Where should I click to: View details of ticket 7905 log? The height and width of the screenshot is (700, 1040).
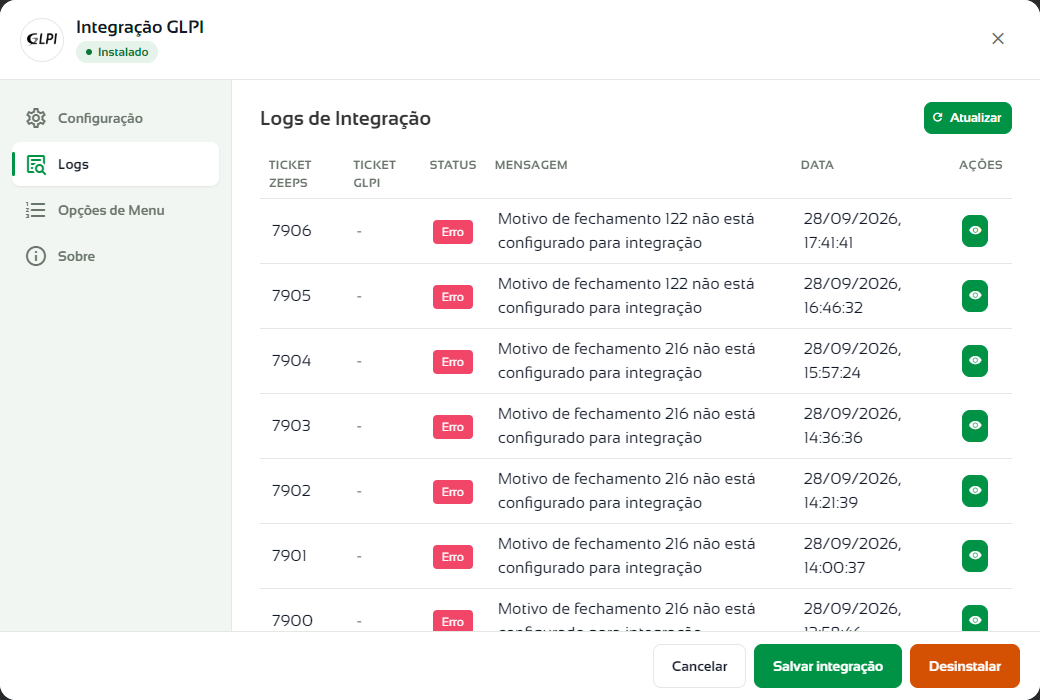(x=974, y=296)
